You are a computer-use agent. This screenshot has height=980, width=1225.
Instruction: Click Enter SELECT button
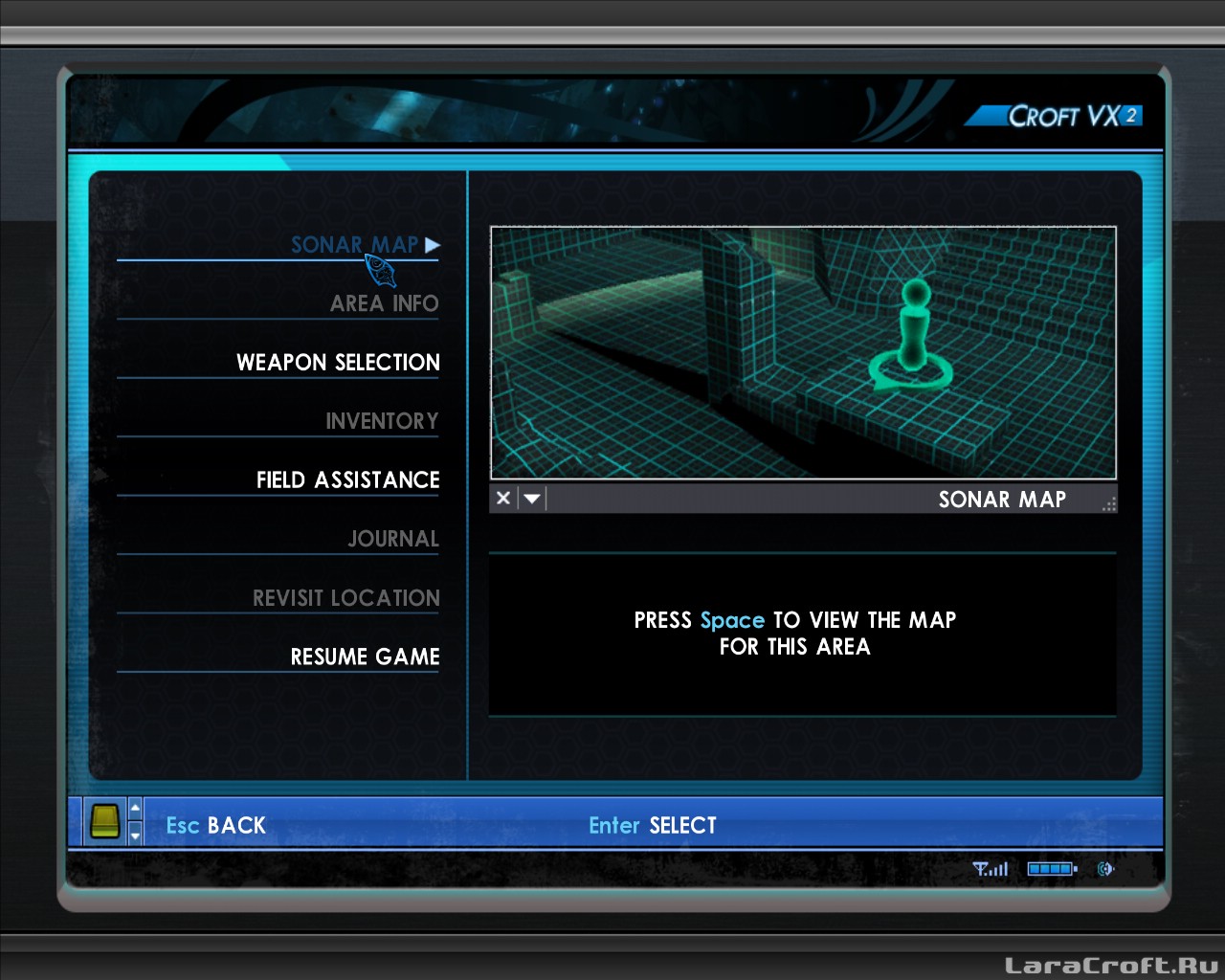coord(653,825)
